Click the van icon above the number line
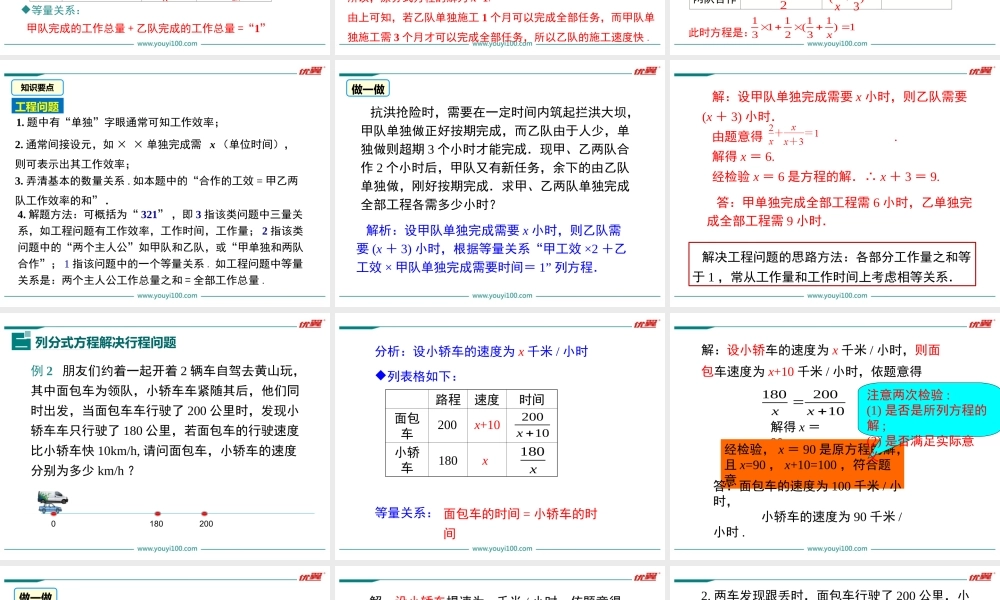 tap(52, 499)
